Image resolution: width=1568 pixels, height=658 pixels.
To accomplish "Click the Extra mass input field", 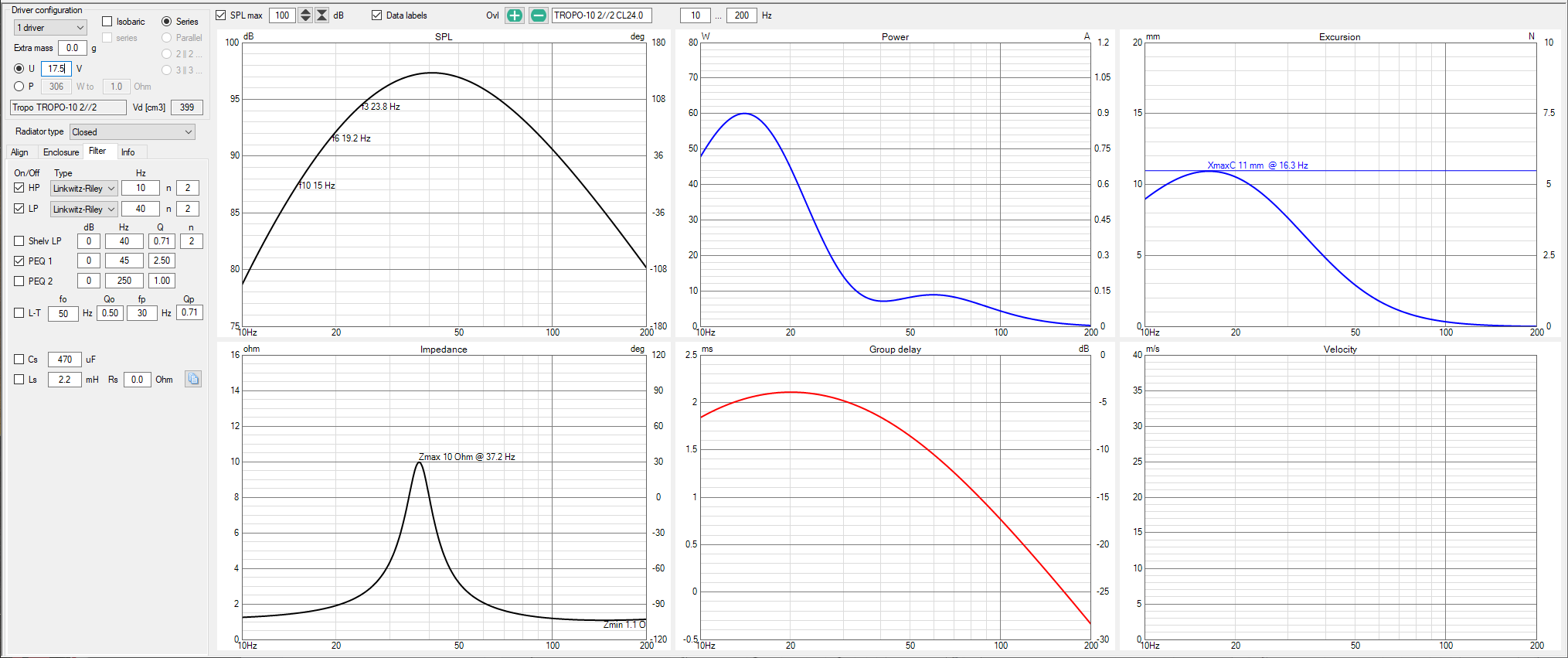I will [x=73, y=48].
